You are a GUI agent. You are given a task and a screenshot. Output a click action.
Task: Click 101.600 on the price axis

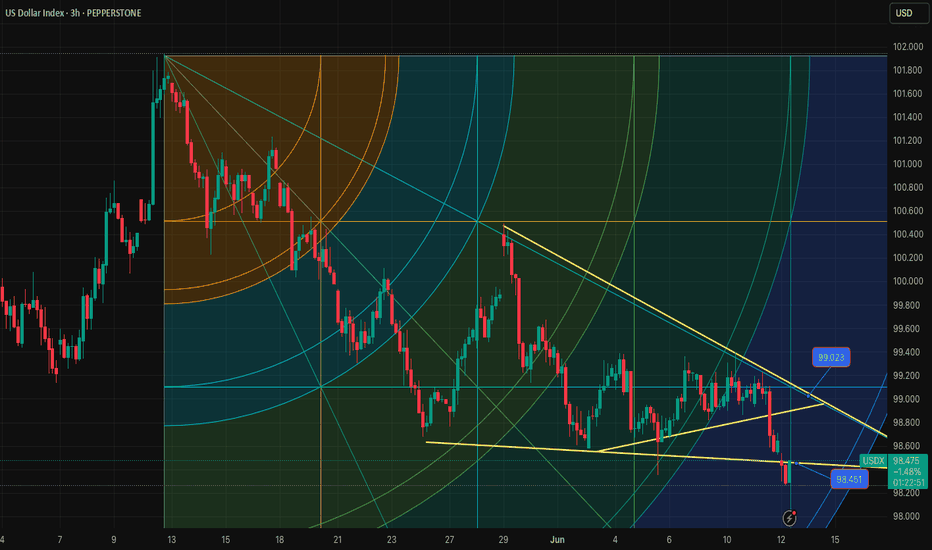point(908,93)
